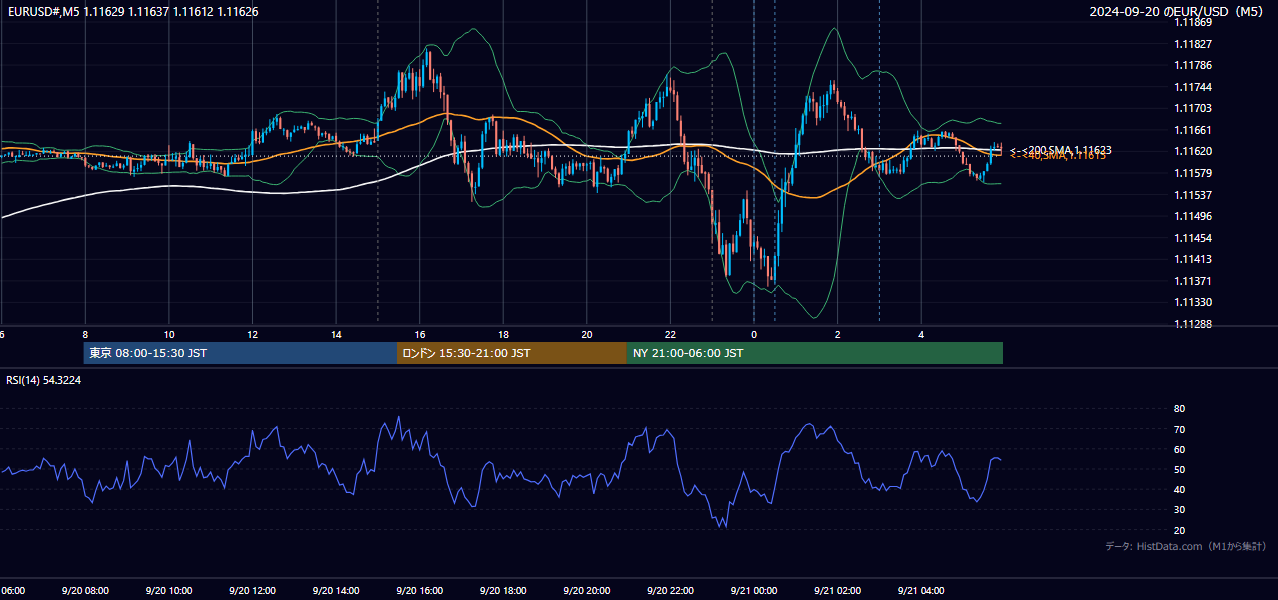The image size is (1278, 600).
Task: Click hour label 20 under price chart
Action: coord(587,334)
